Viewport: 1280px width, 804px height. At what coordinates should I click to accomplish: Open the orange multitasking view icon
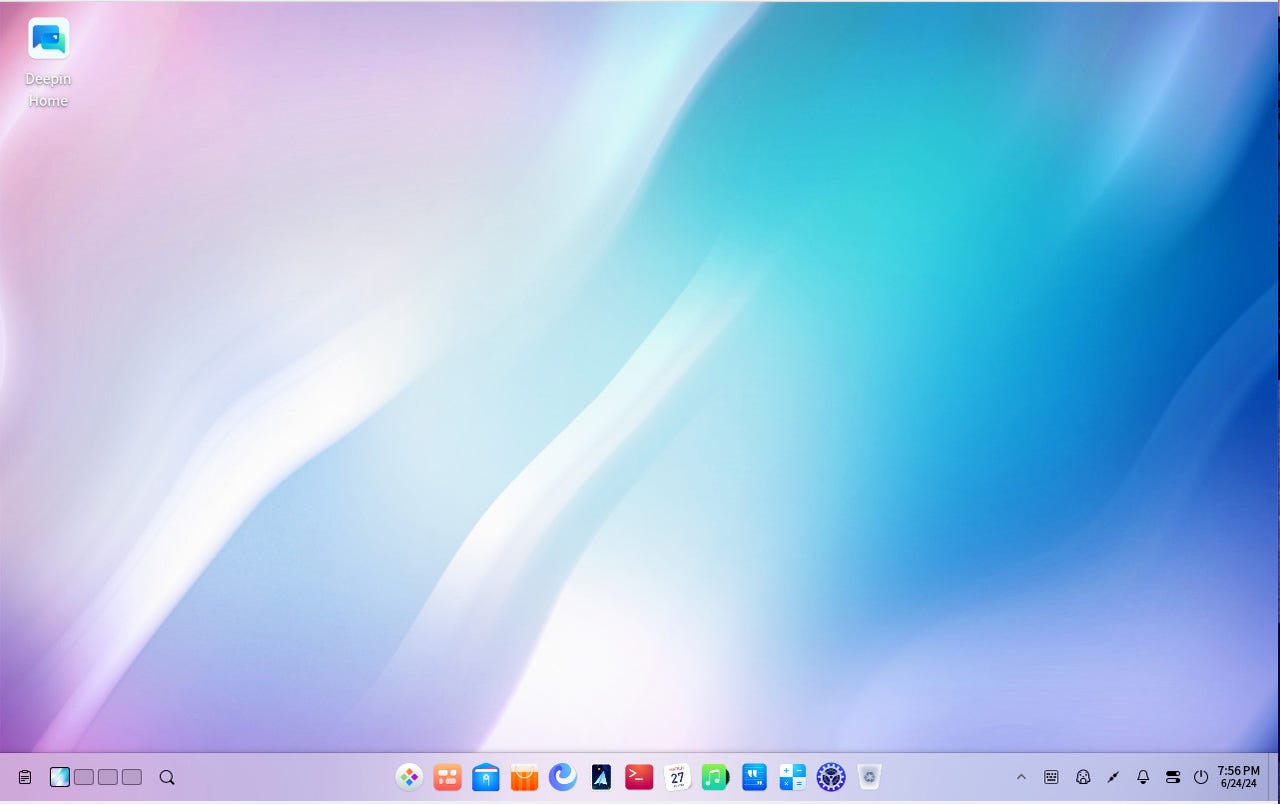[447, 777]
